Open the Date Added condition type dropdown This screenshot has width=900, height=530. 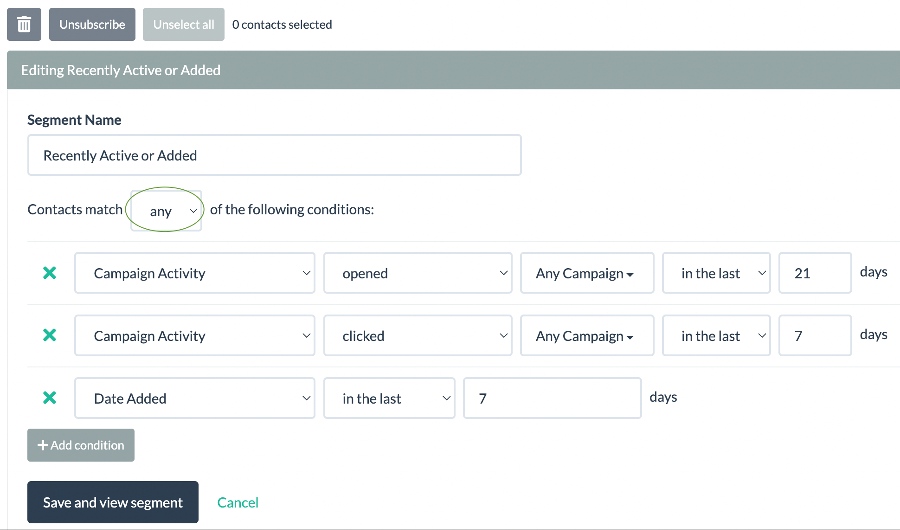[195, 398]
